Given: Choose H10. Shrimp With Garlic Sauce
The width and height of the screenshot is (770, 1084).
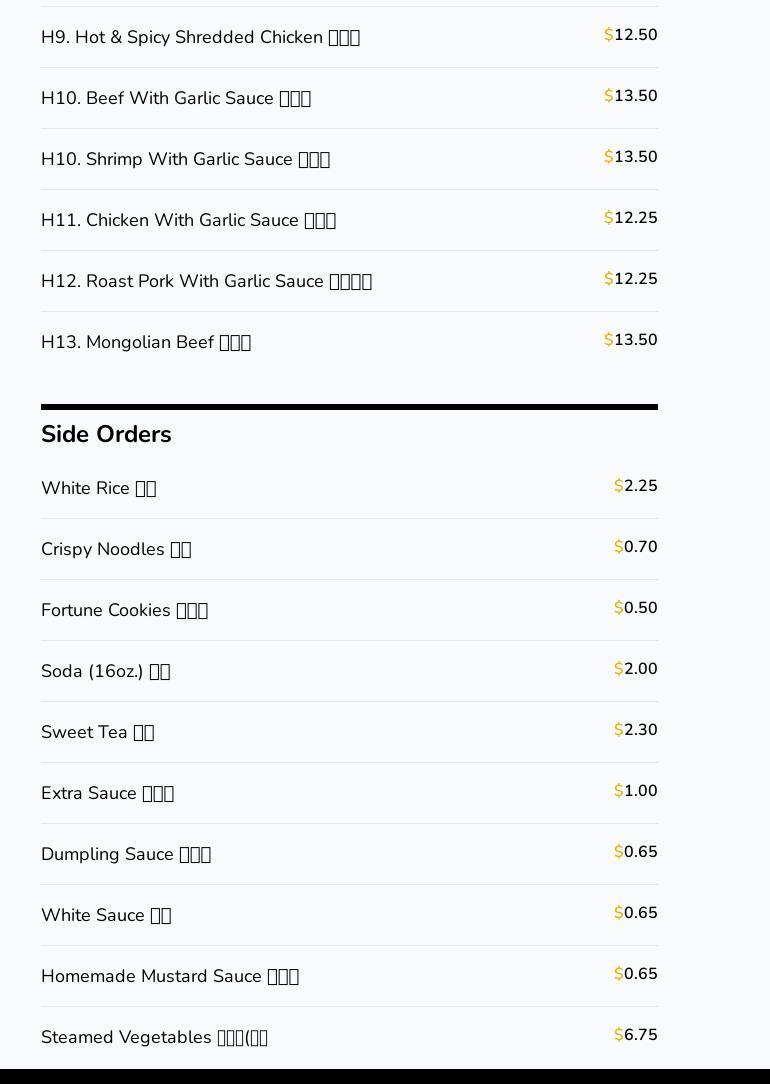Looking at the screenshot, I should click(x=185, y=159).
